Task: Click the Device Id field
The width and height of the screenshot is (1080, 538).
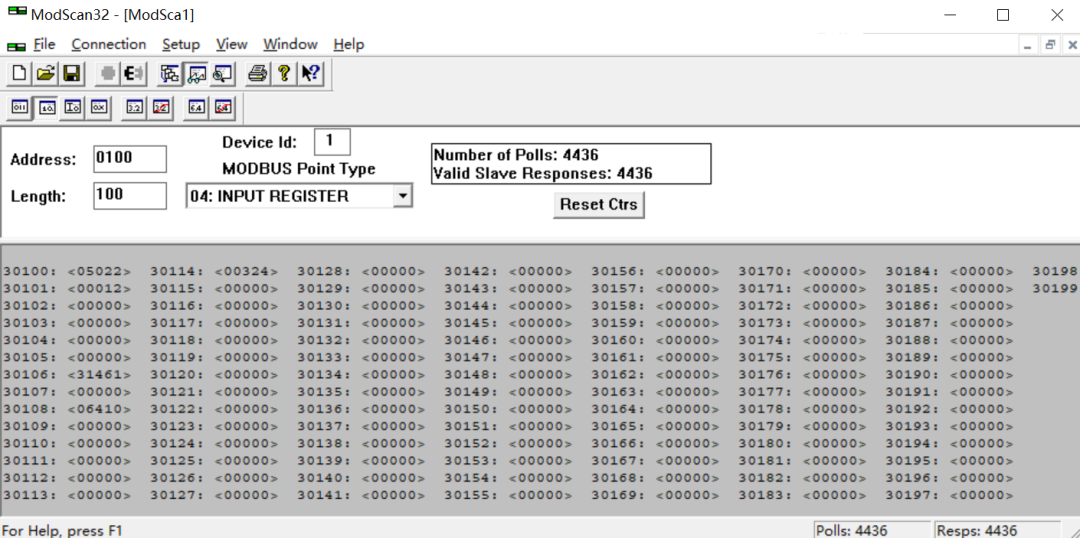Action: (332, 142)
